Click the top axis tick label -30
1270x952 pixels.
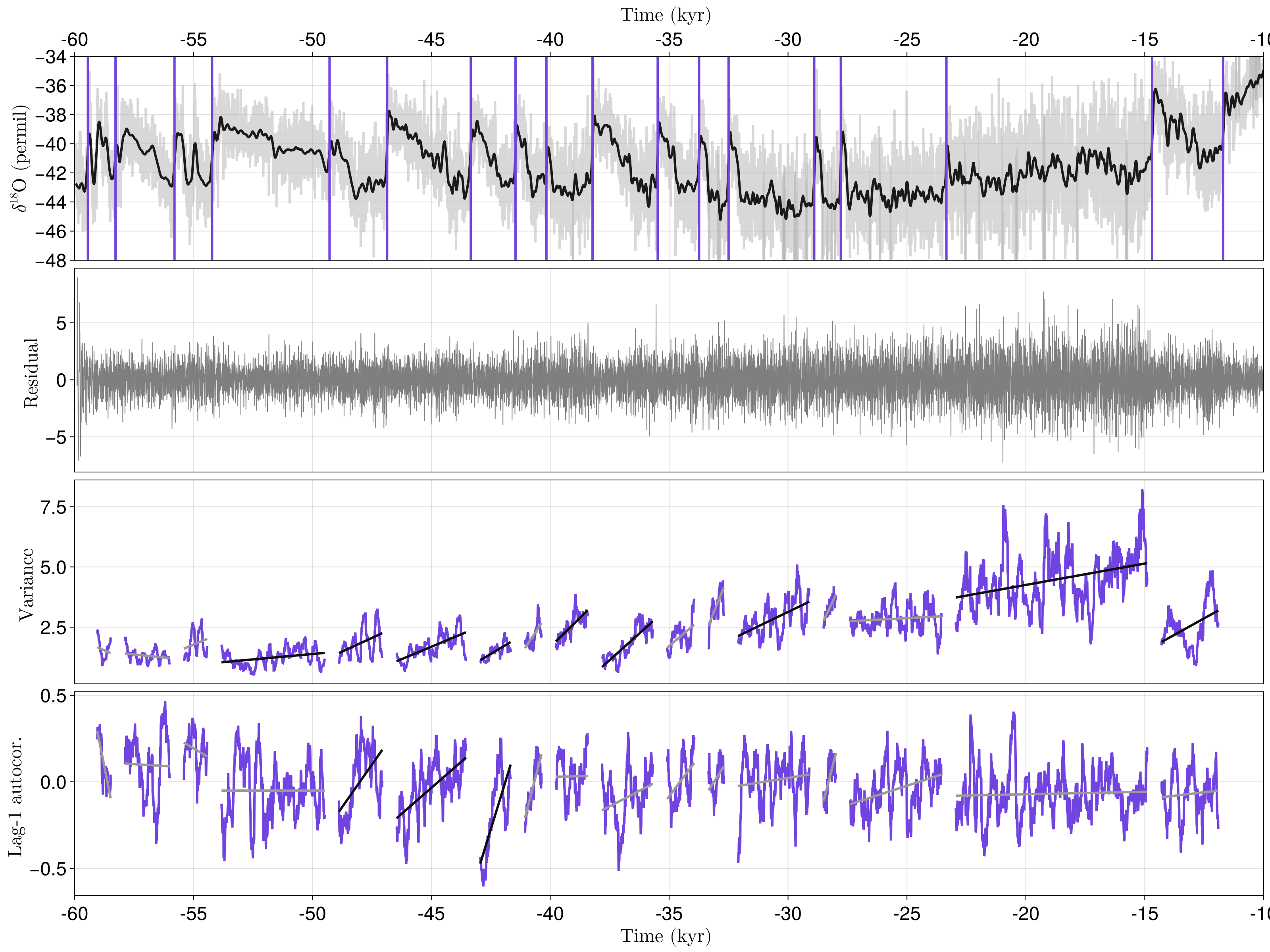click(x=788, y=40)
